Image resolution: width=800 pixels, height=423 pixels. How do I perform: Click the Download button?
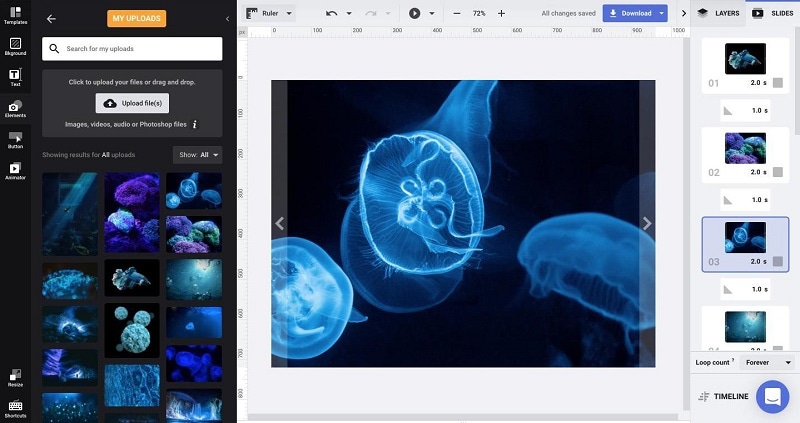630,13
